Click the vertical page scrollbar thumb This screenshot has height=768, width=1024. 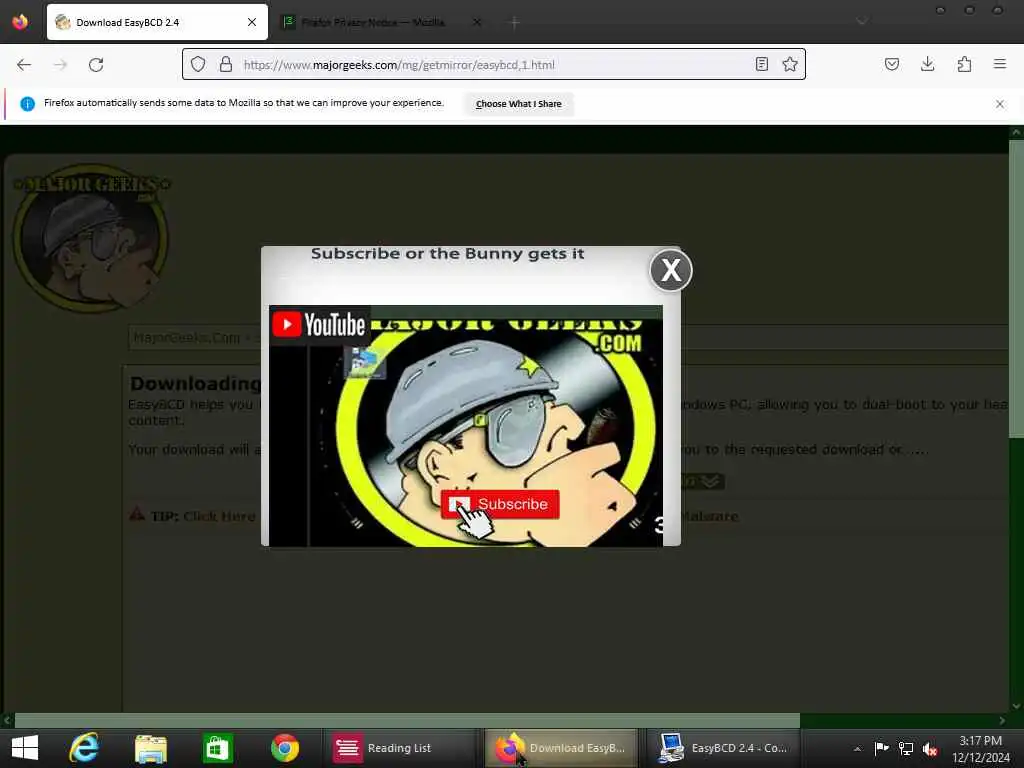pyautogui.click(x=1016, y=289)
